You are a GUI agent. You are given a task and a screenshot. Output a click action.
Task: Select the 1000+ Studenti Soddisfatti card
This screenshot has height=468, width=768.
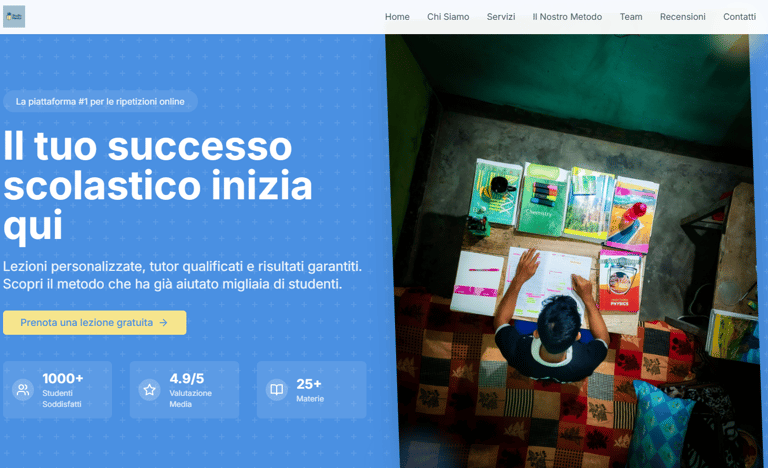(57, 390)
